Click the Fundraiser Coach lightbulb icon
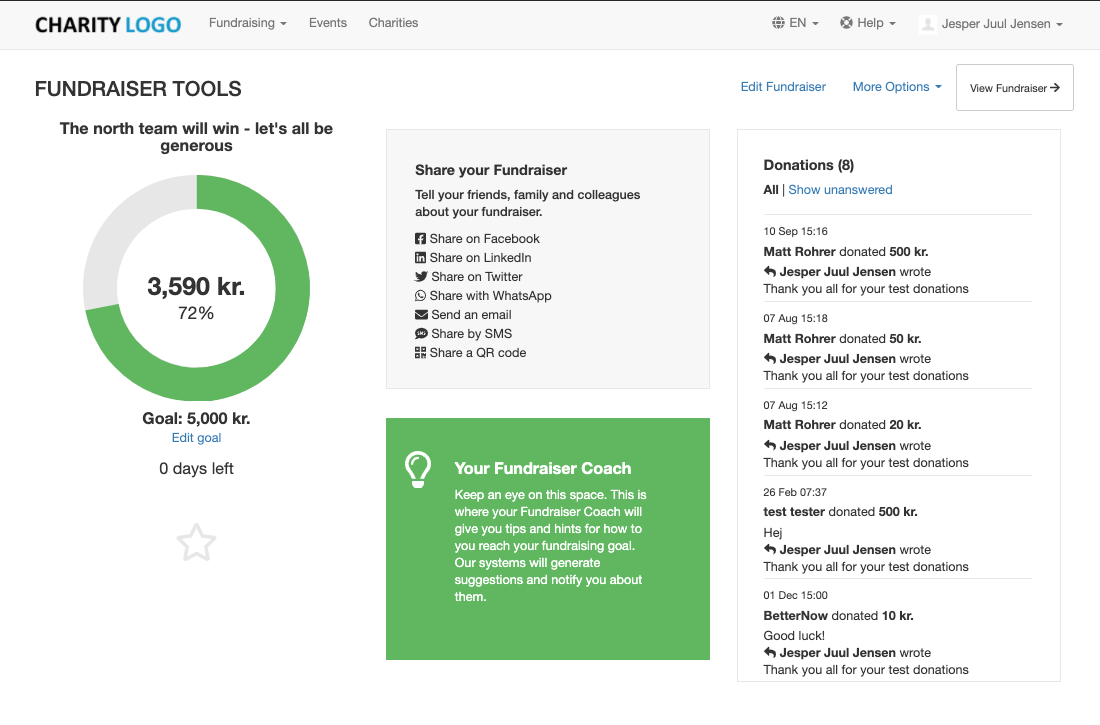 417,469
